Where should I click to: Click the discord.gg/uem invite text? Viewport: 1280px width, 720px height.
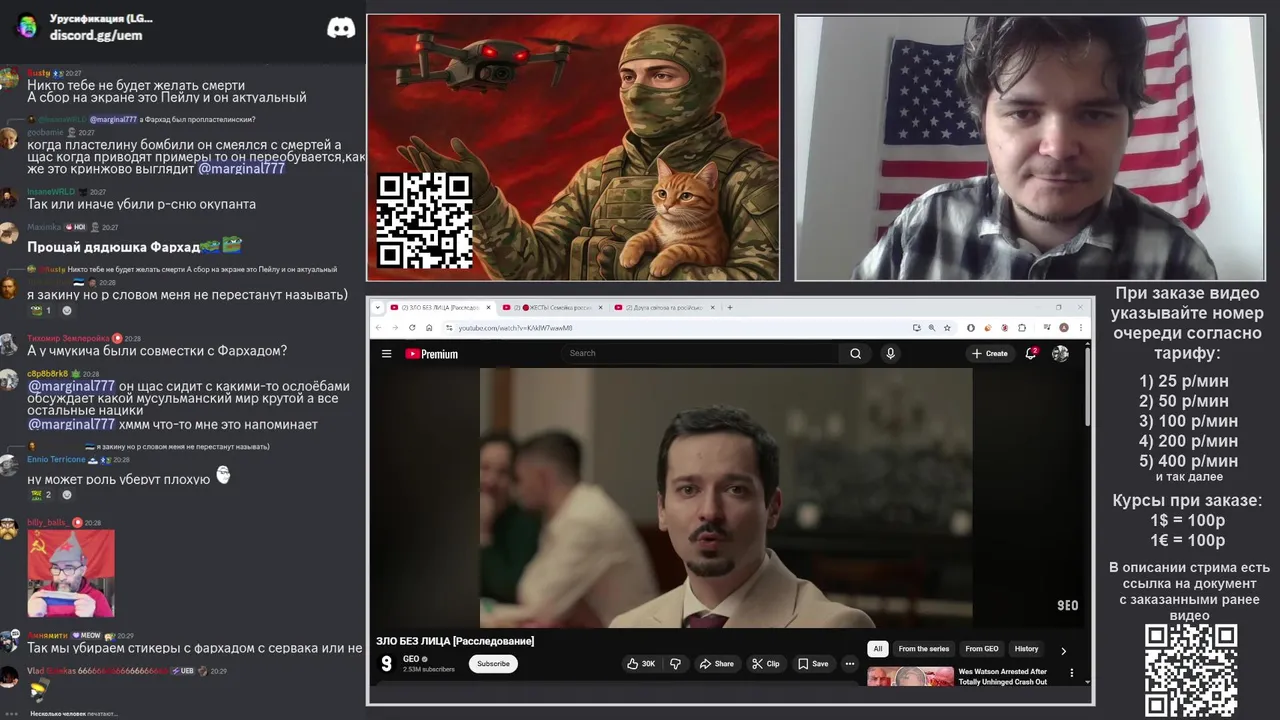tap(96, 35)
